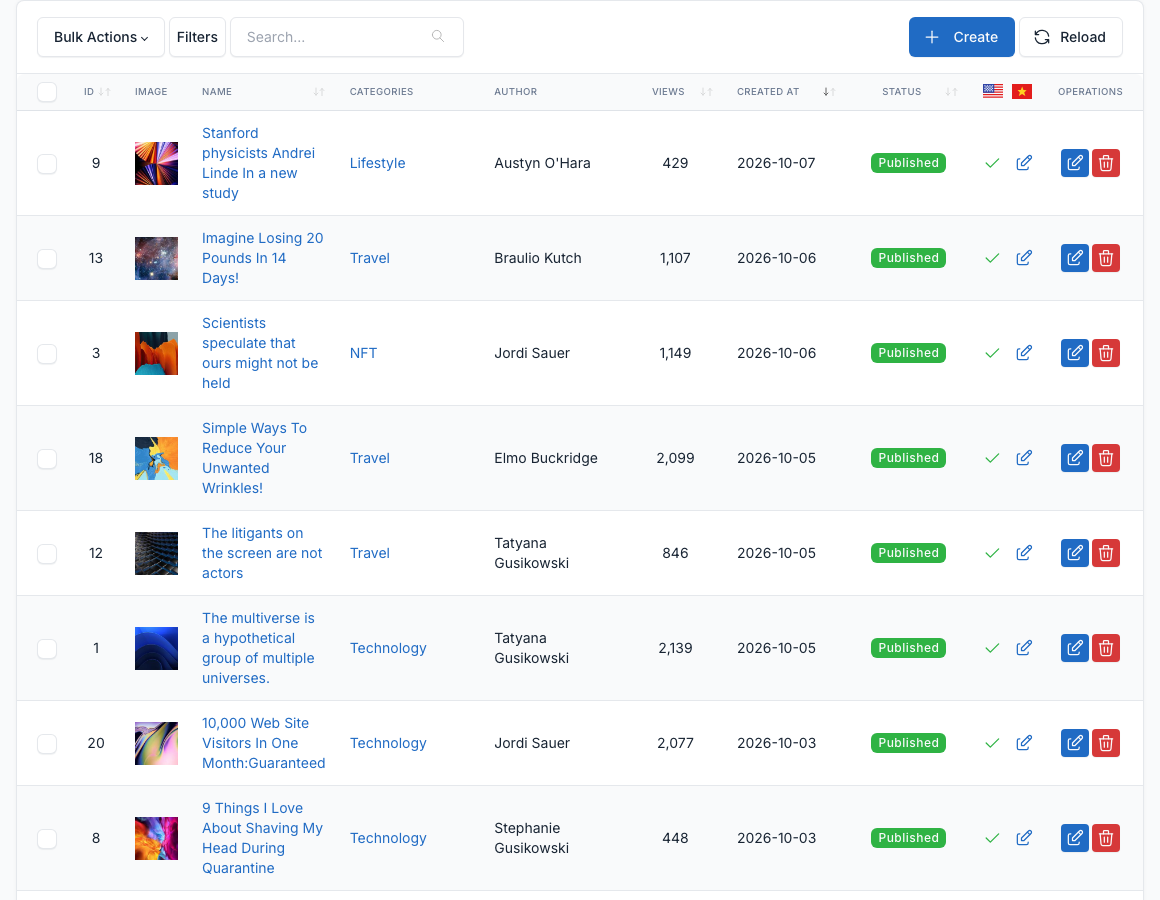1160x900 pixels.
Task: Select the checkbox for post 13
Action: [x=47, y=259]
